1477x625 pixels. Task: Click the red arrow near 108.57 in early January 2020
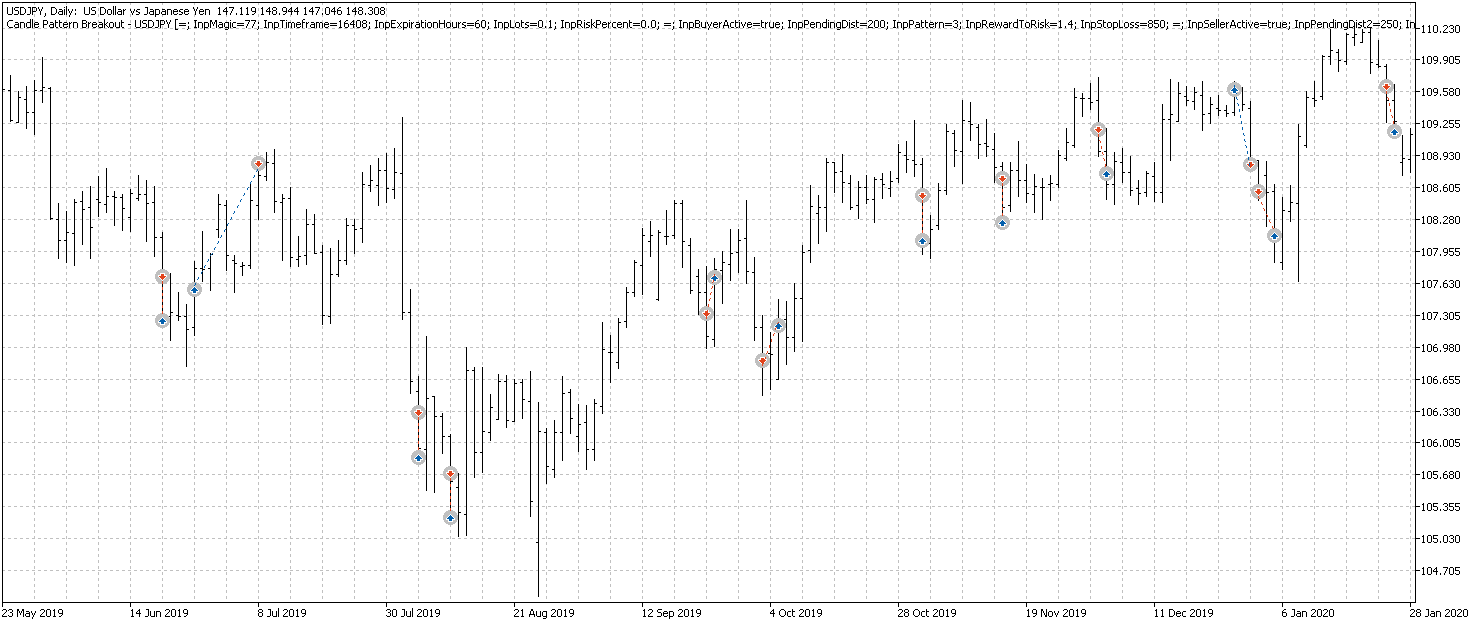[1258, 191]
